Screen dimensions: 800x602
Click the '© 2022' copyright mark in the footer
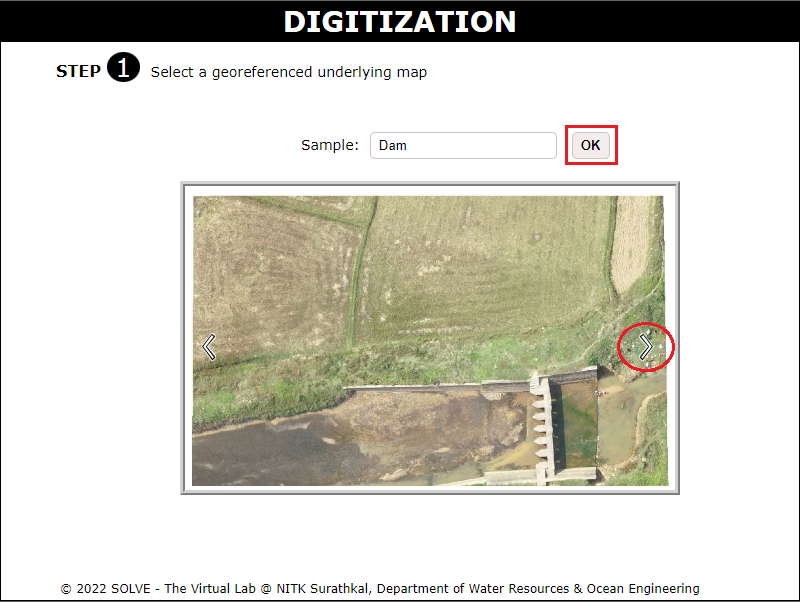click(82, 588)
